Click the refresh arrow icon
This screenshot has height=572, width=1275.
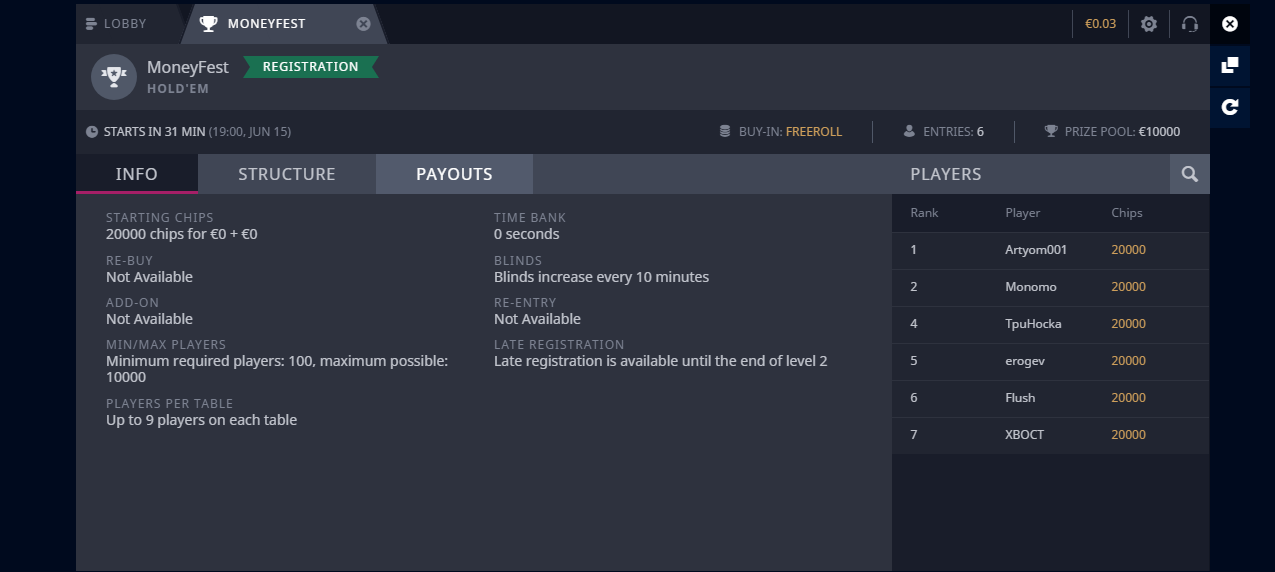click(x=1230, y=106)
